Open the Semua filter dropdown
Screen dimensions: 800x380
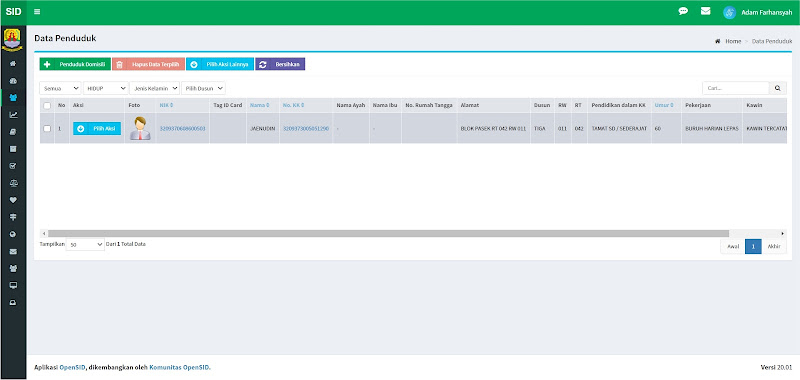tap(60, 88)
